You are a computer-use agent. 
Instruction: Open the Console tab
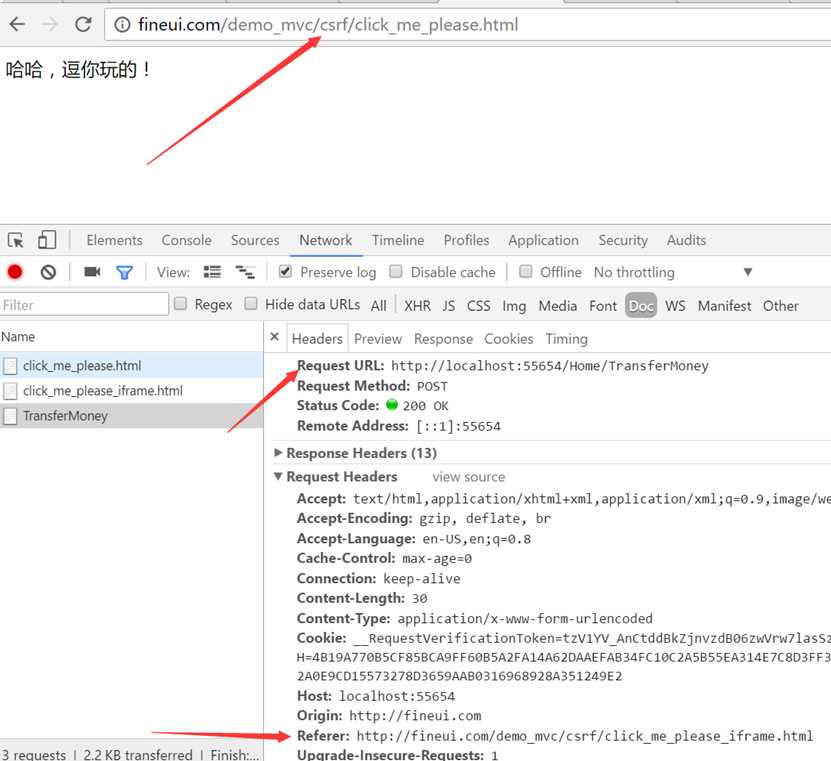tap(187, 241)
